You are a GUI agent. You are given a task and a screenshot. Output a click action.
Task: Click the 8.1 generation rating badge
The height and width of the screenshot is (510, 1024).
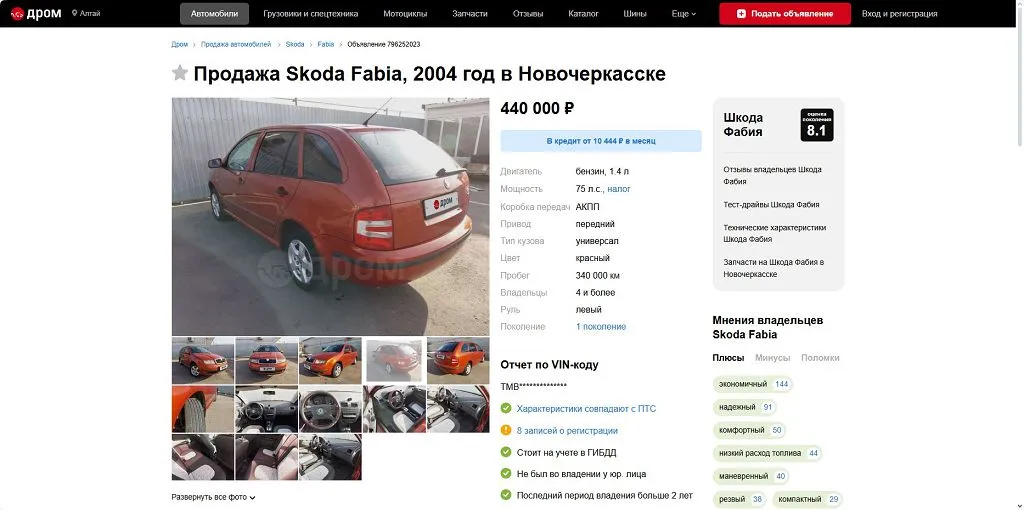817,125
